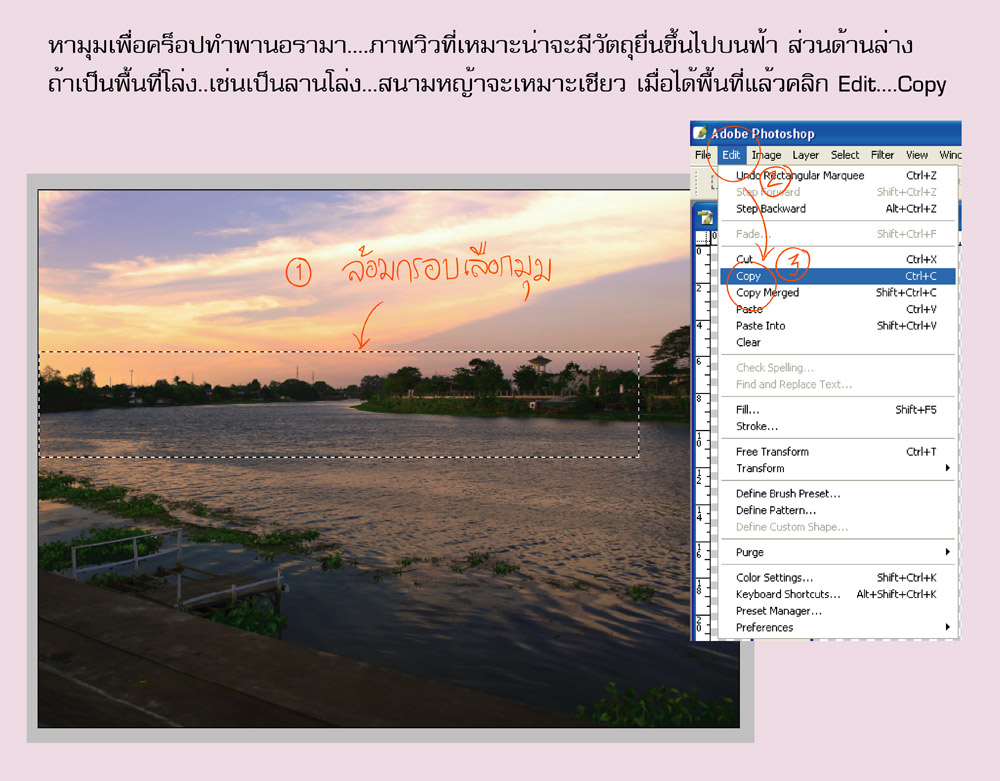
Task: Click Copy Merged menu entry
Action: [768, 293]
